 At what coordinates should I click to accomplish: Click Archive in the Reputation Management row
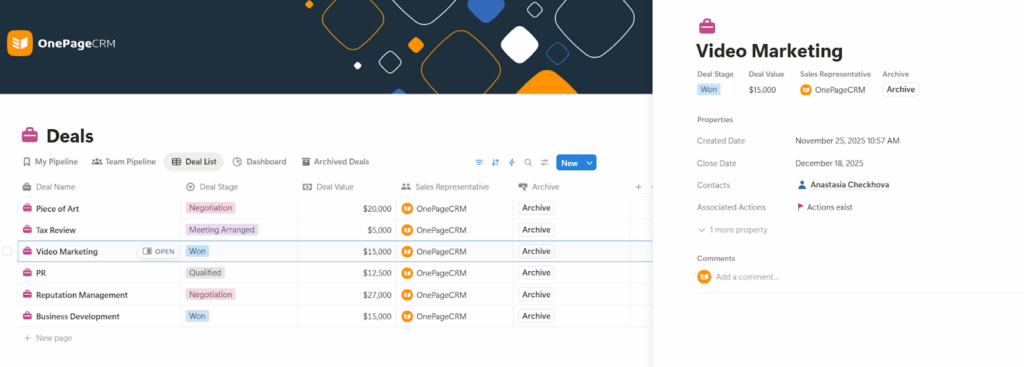536,295
